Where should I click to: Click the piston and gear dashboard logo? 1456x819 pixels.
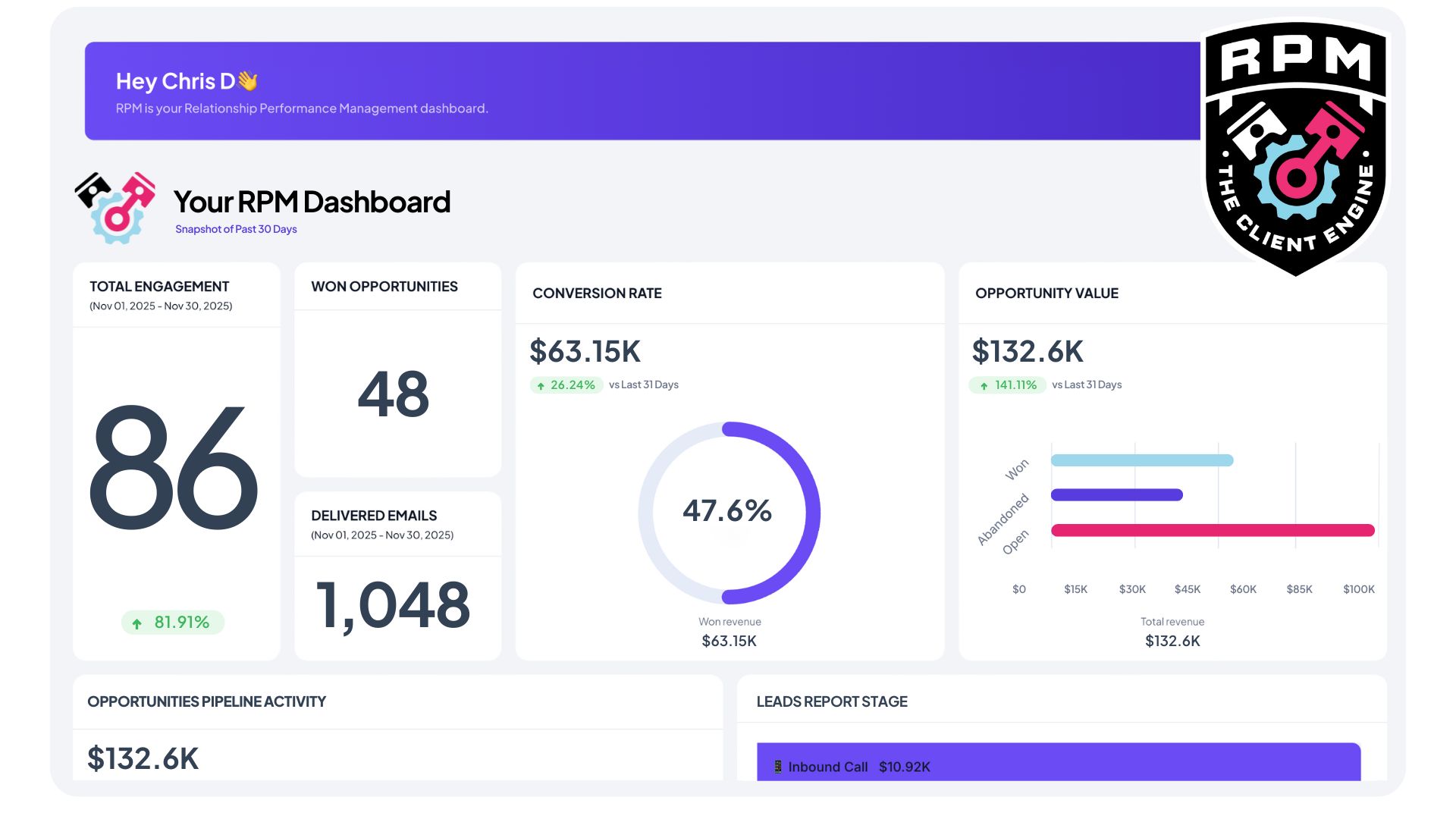pyautogui.click(x=115, y=206)
